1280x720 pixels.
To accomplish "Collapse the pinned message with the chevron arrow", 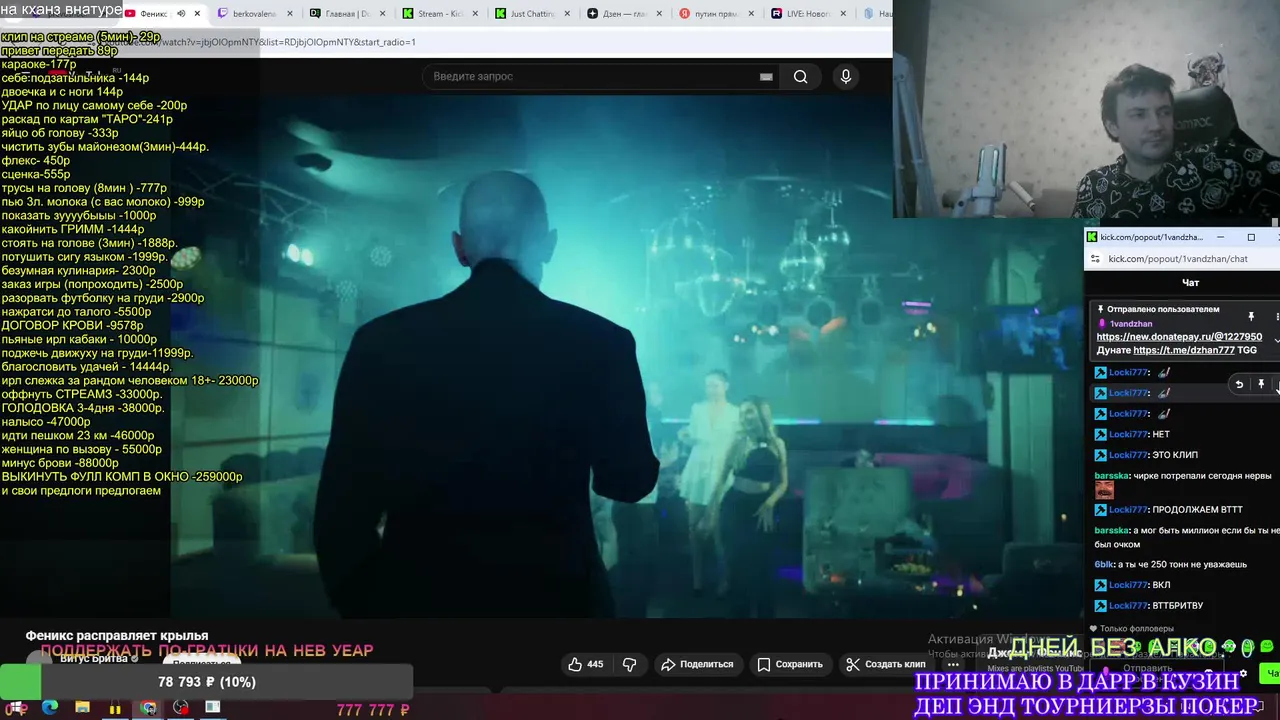I will pyautogui.click(x=1276, y=340).
